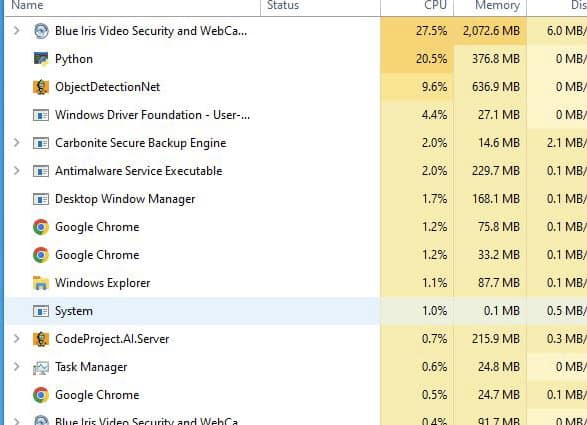Click the Name column header
587x425 pixels.
[133, 6]
